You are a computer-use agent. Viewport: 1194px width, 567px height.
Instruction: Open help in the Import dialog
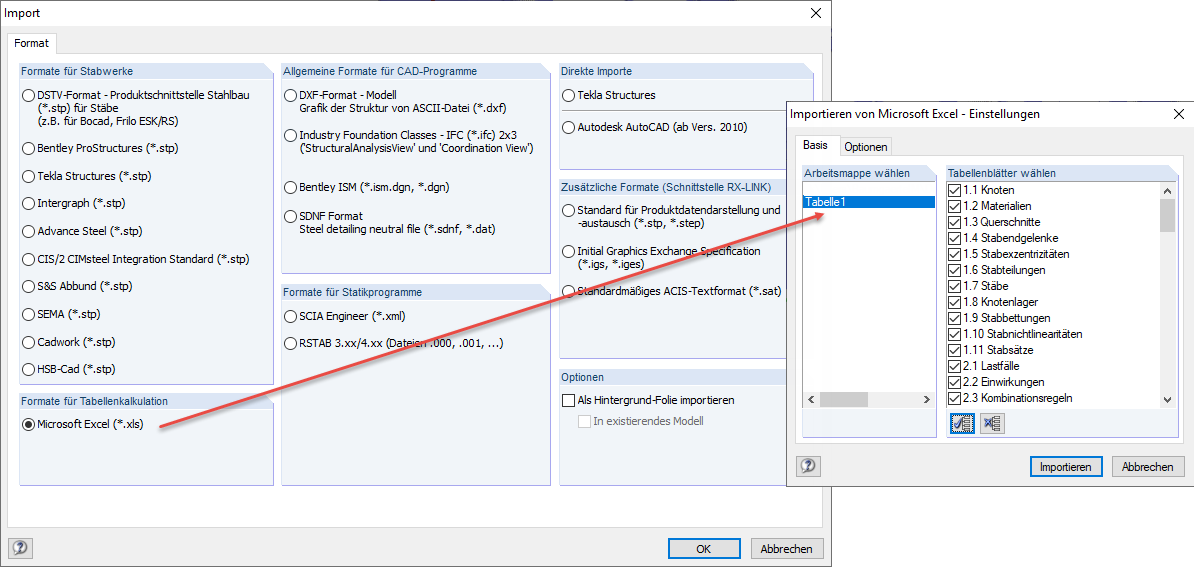coord(21,548)
